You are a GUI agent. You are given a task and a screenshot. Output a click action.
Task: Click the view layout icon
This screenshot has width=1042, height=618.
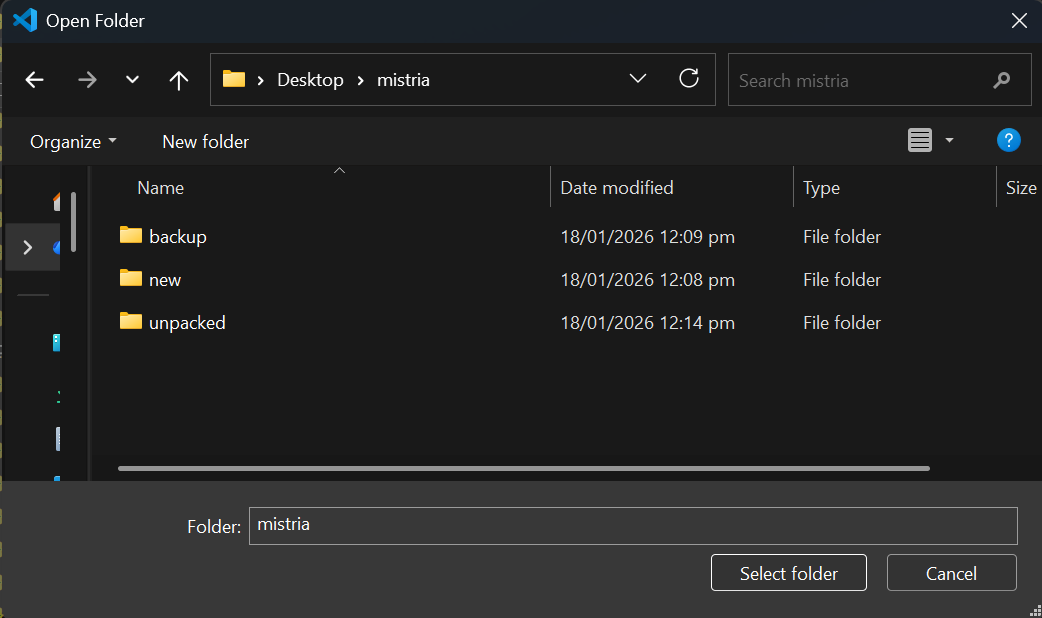click(x=919, y=141)
